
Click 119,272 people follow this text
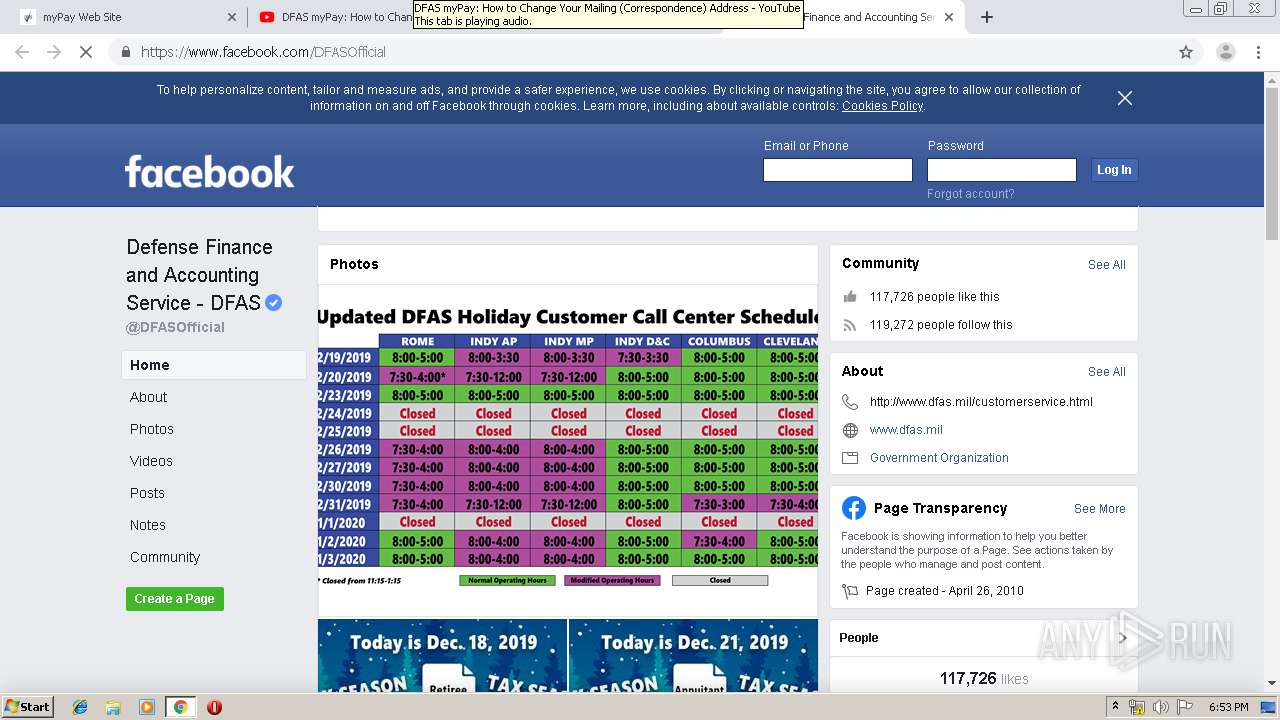(x=941, y=325)
